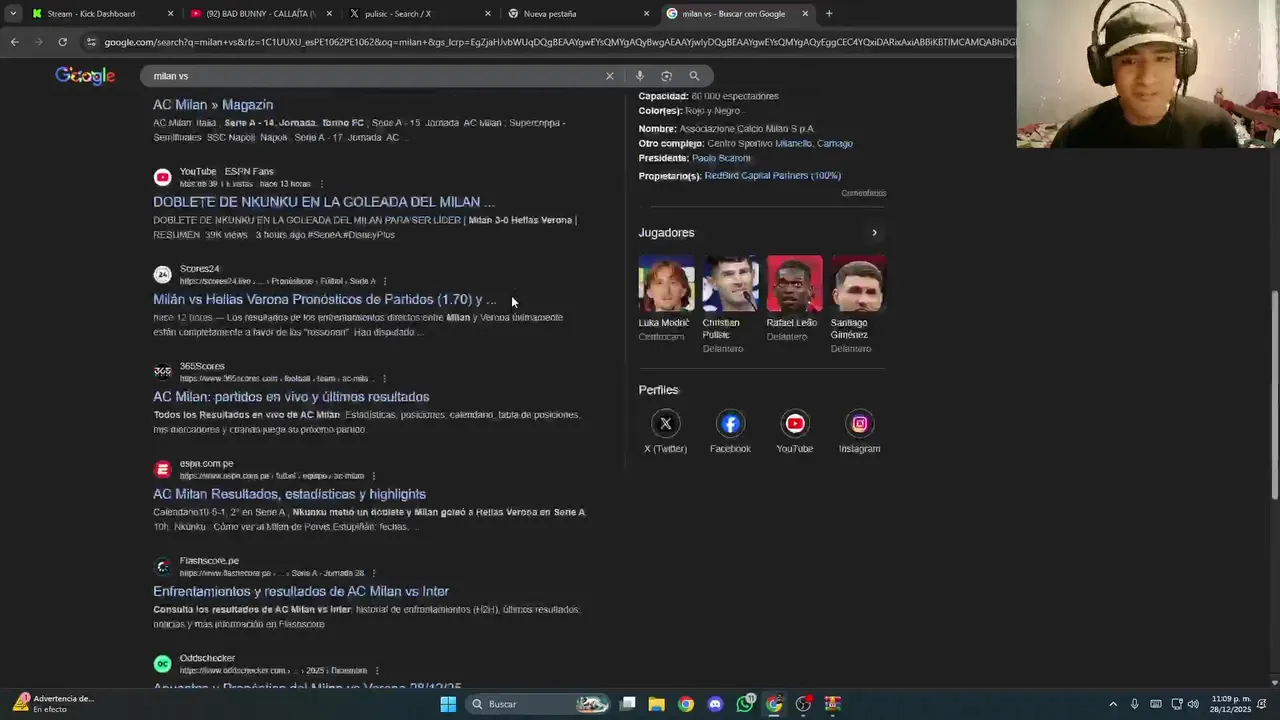The image size is (1280, 720).
Task: Click the taskbar microphone tray icon
Action: [x=1135, y=704]
